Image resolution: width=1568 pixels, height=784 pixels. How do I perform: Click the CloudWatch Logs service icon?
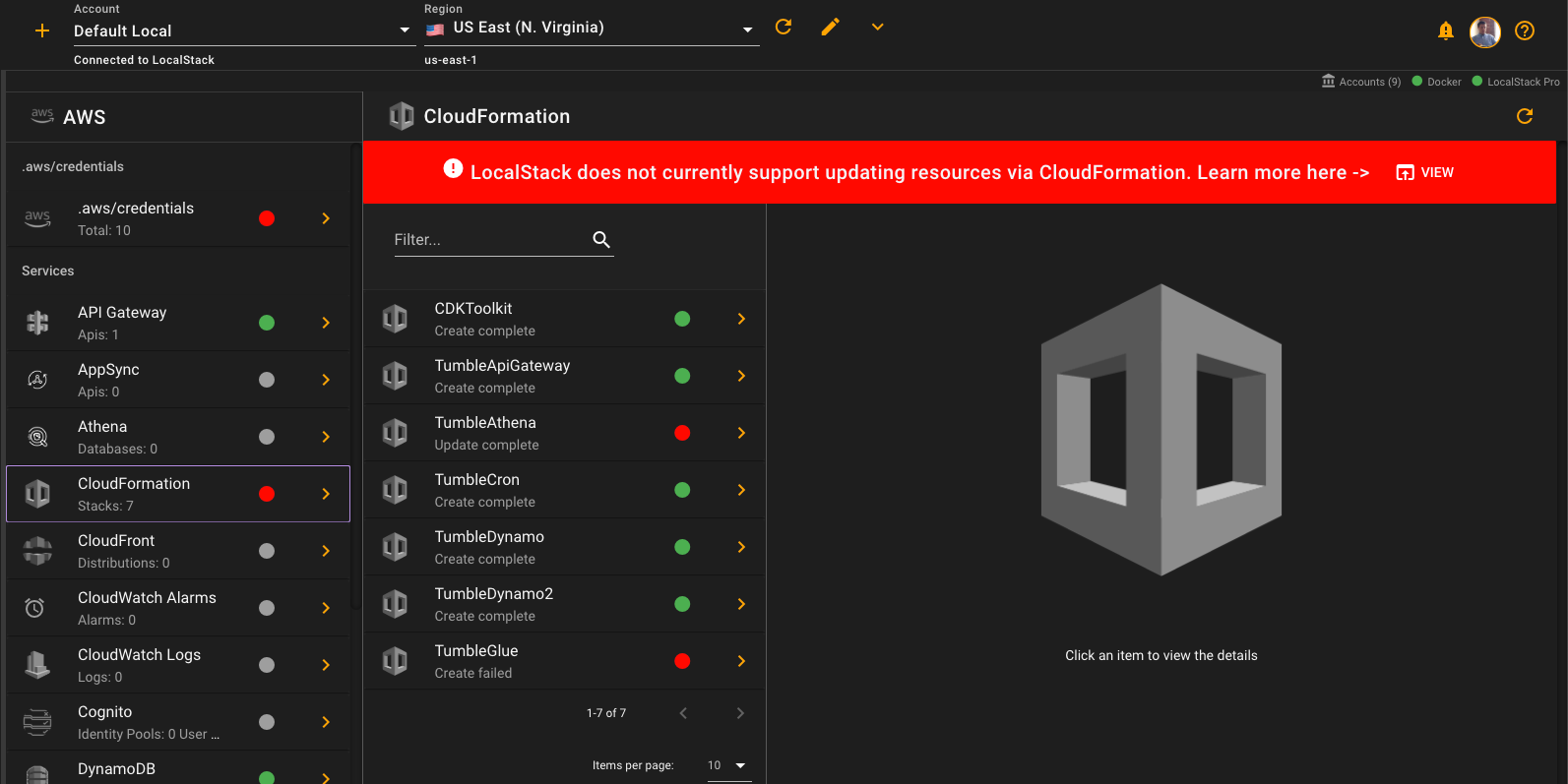pos(37,665)
